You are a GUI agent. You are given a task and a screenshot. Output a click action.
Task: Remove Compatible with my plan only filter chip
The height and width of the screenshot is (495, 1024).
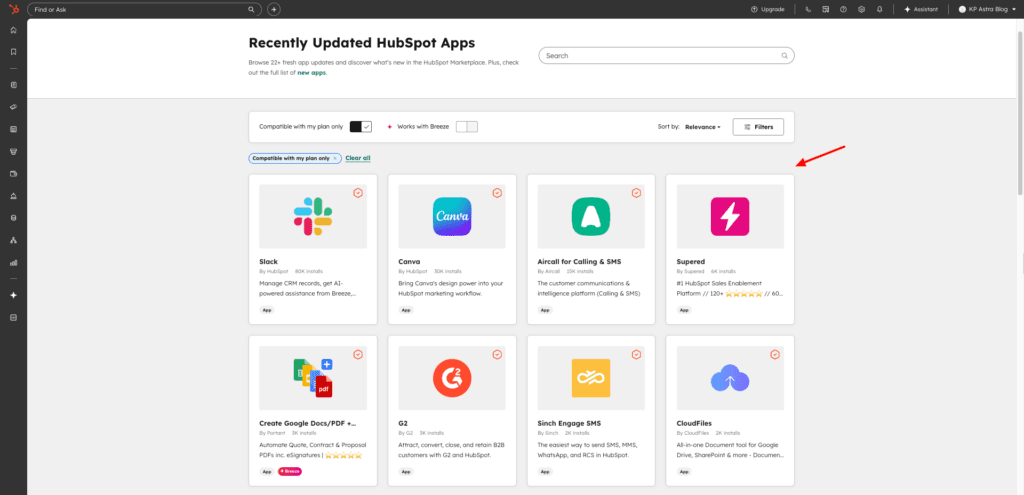click(x=335, y=158)
